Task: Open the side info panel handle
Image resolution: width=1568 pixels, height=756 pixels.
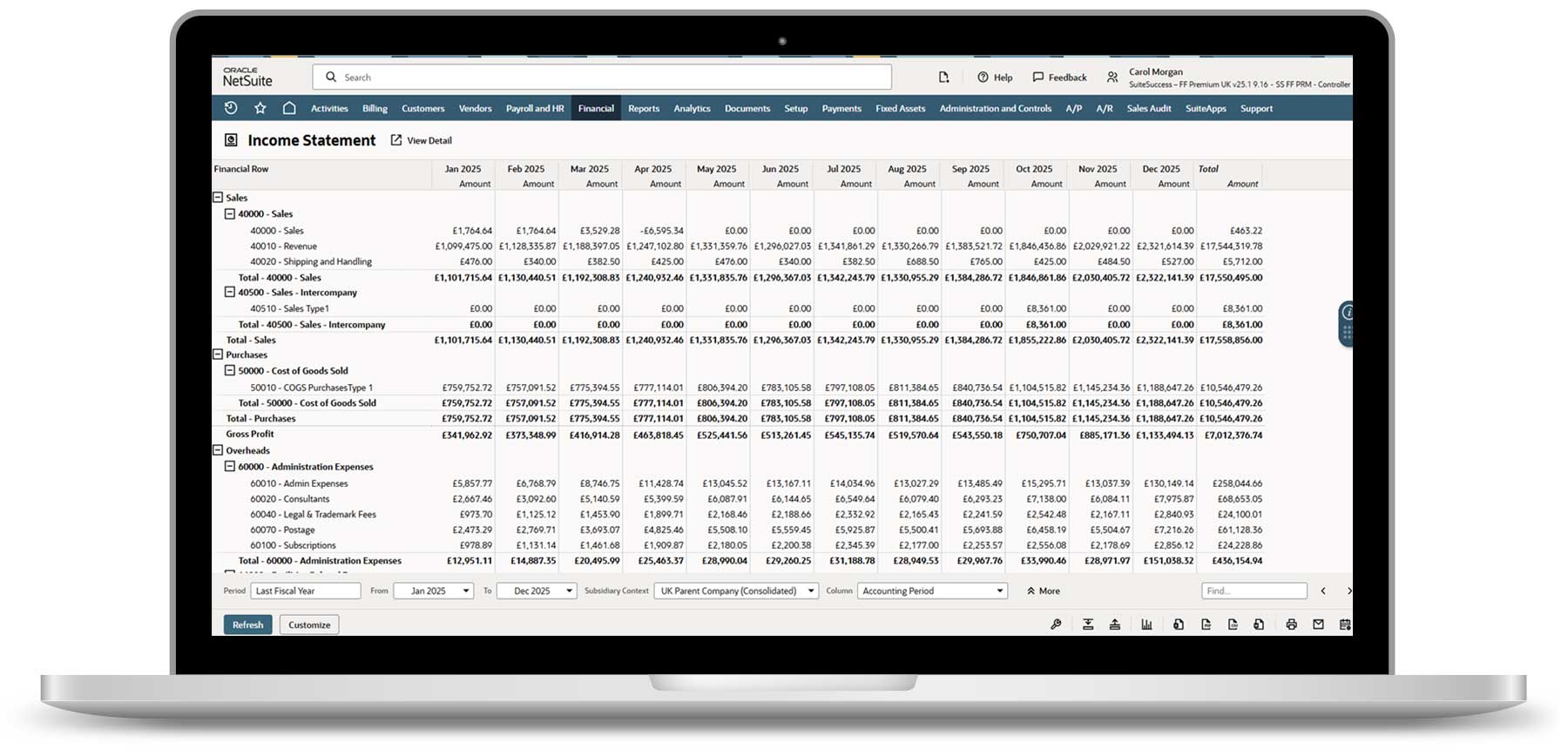Action: (x=1346, y=324)
